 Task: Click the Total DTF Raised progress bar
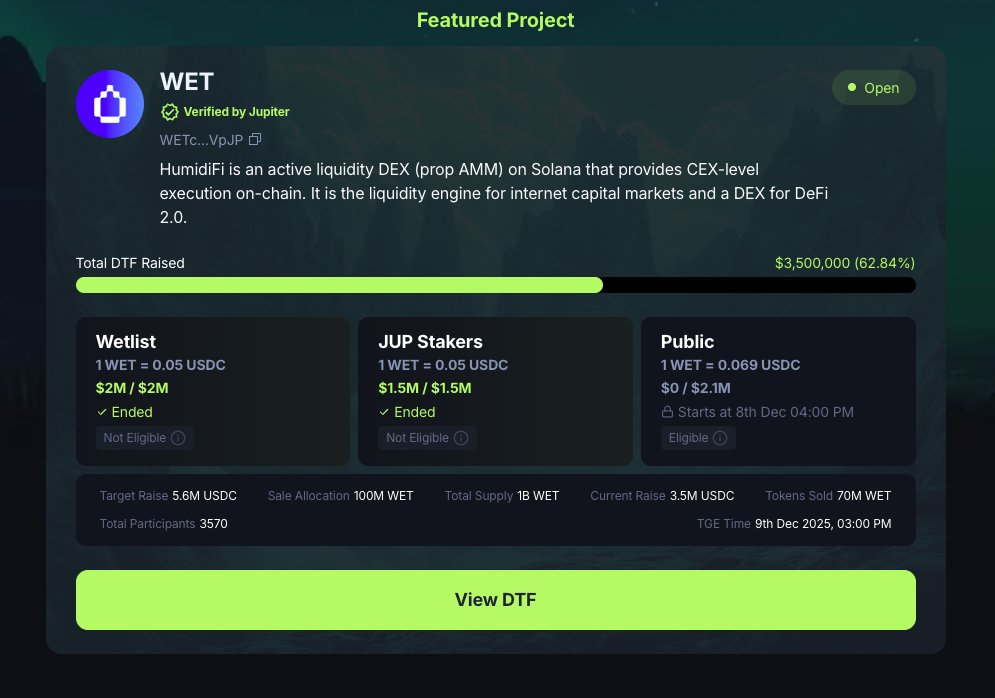click(x=496, y=285)
